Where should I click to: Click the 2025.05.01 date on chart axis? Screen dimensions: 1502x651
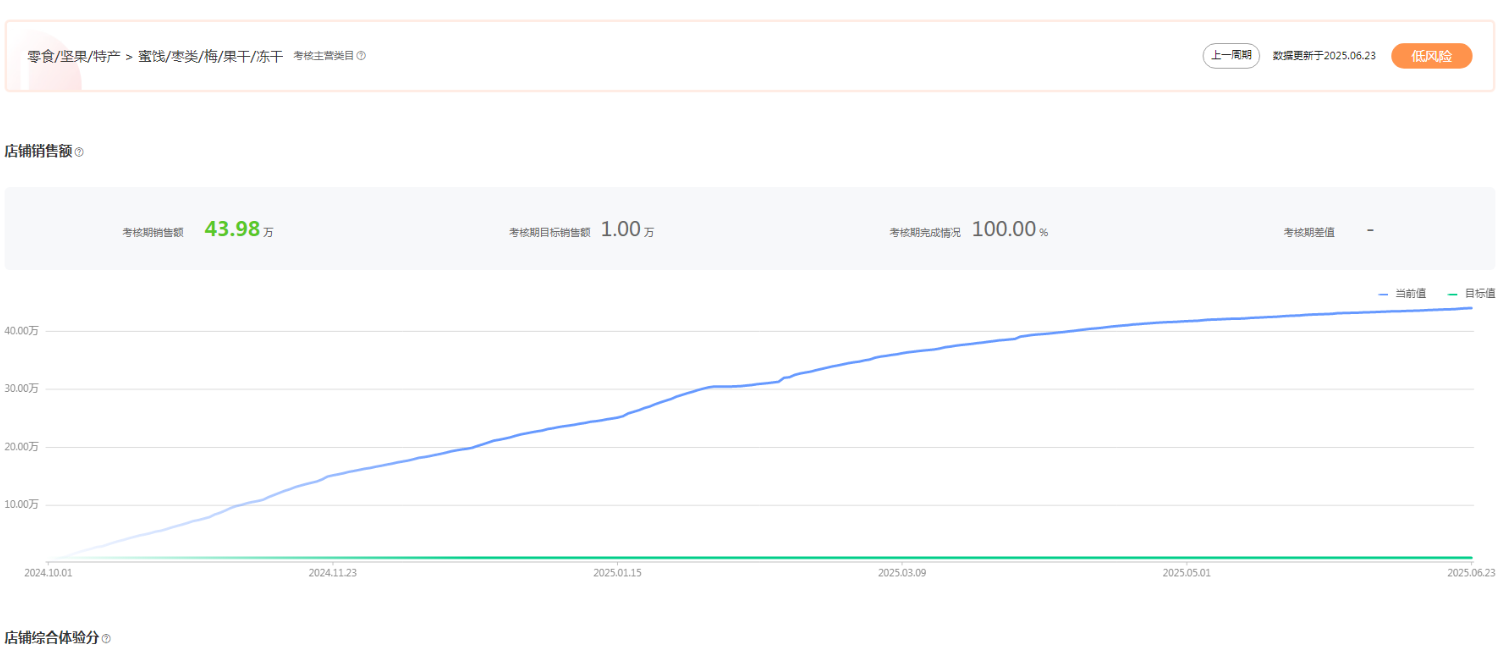(1186, 573)
